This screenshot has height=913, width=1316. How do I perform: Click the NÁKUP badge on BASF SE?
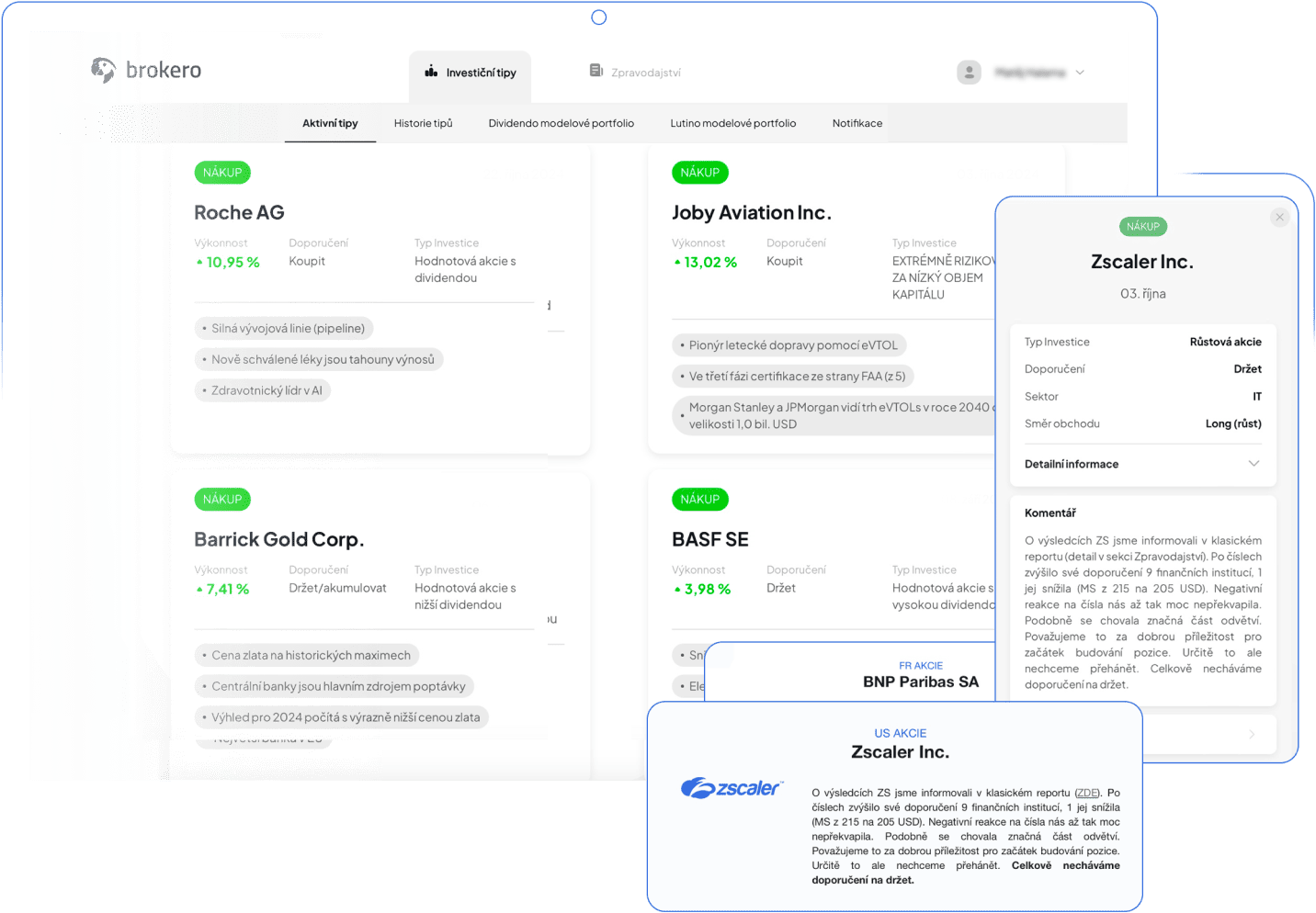[699, 500]
